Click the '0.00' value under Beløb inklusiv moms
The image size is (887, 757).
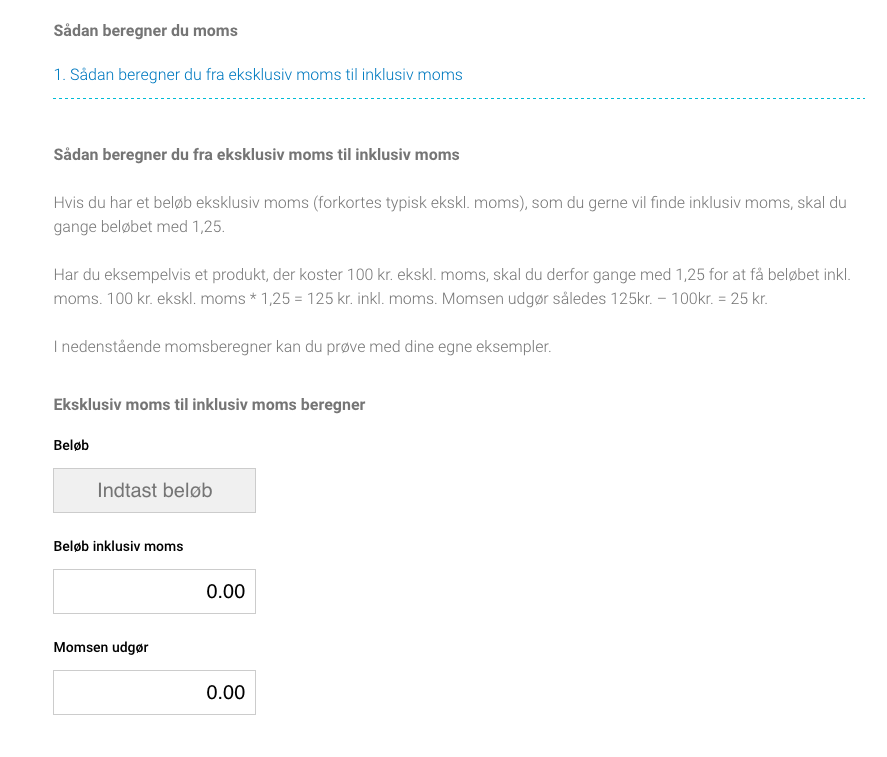tap(226, 591)
